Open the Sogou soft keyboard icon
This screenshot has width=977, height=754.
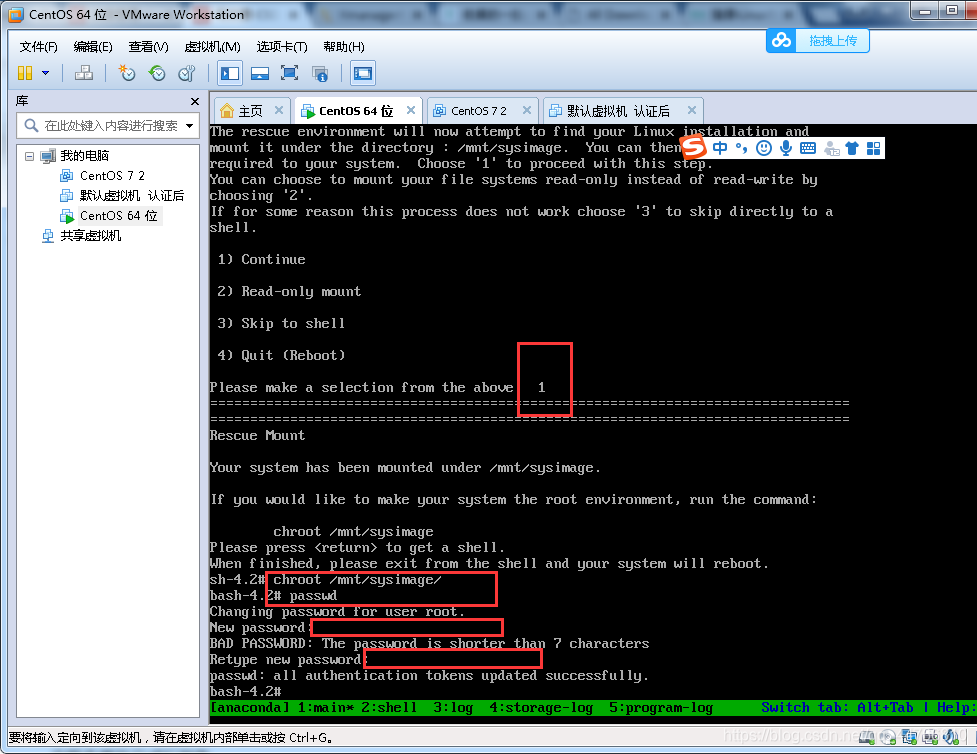point(808,148)
